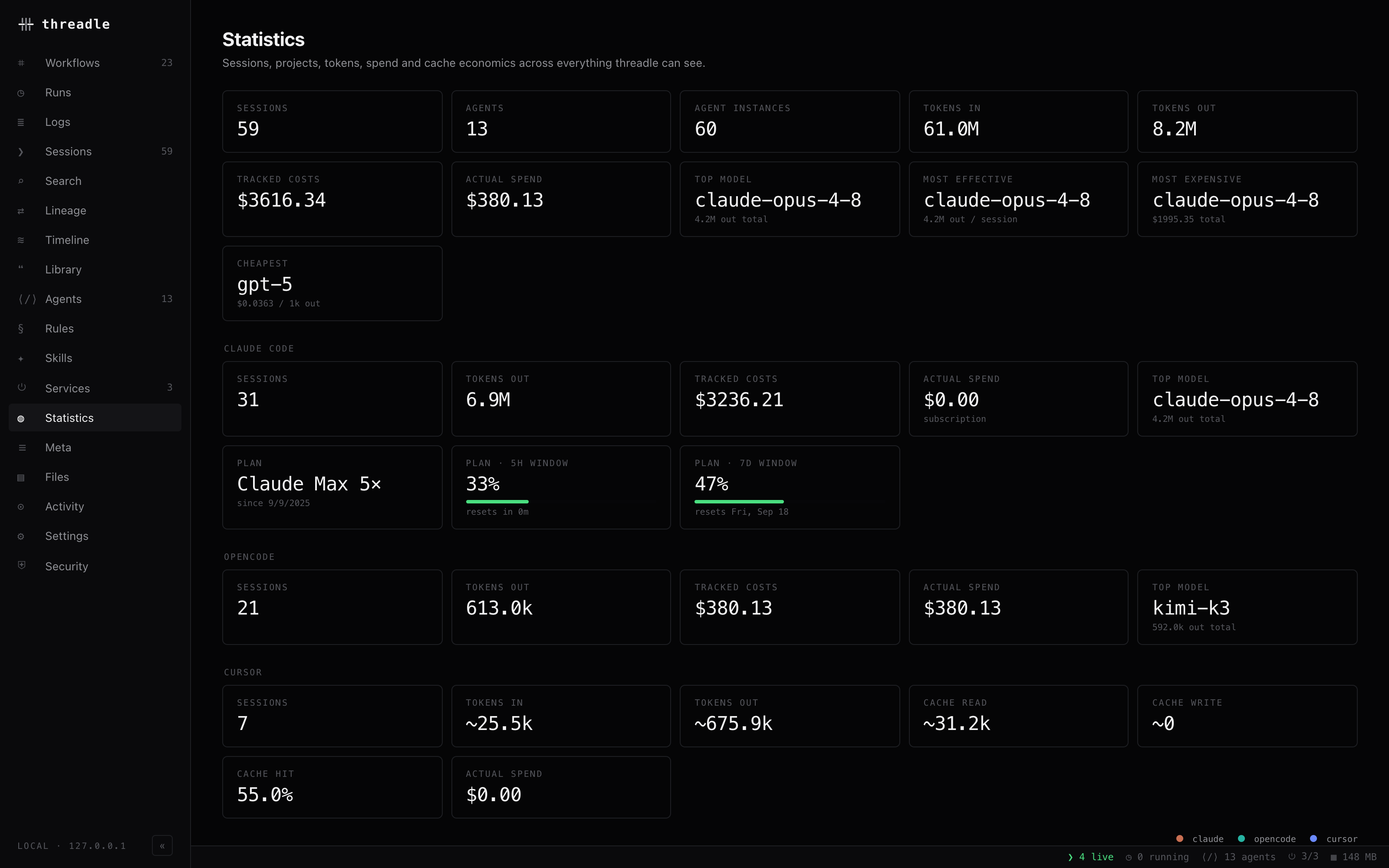Click the Security shield icon
1389x868 pixels.
[x=22, y=566]
